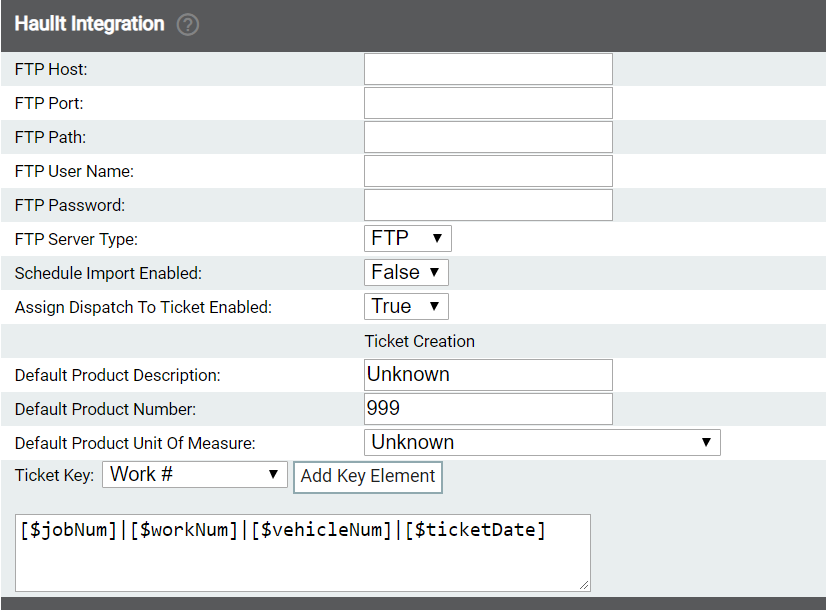Image resolution: width=827 pixels, height=612 pixels.
Task: Expand Schedule Import Enabled dropdown
Action: (406, 273)
